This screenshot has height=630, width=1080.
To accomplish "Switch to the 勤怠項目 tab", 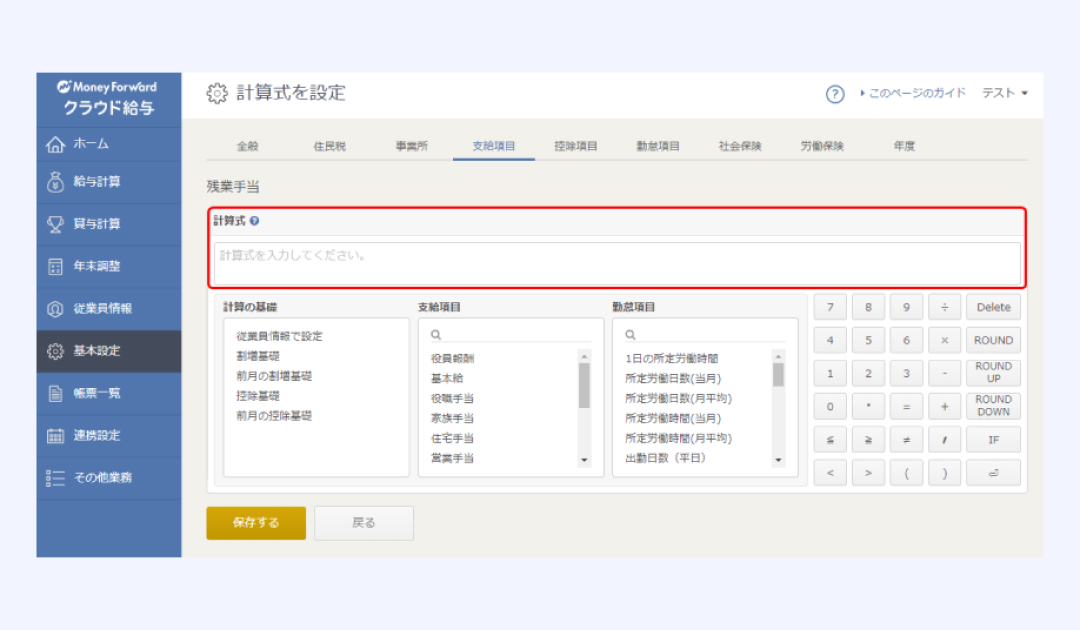I will click(658, 146).
